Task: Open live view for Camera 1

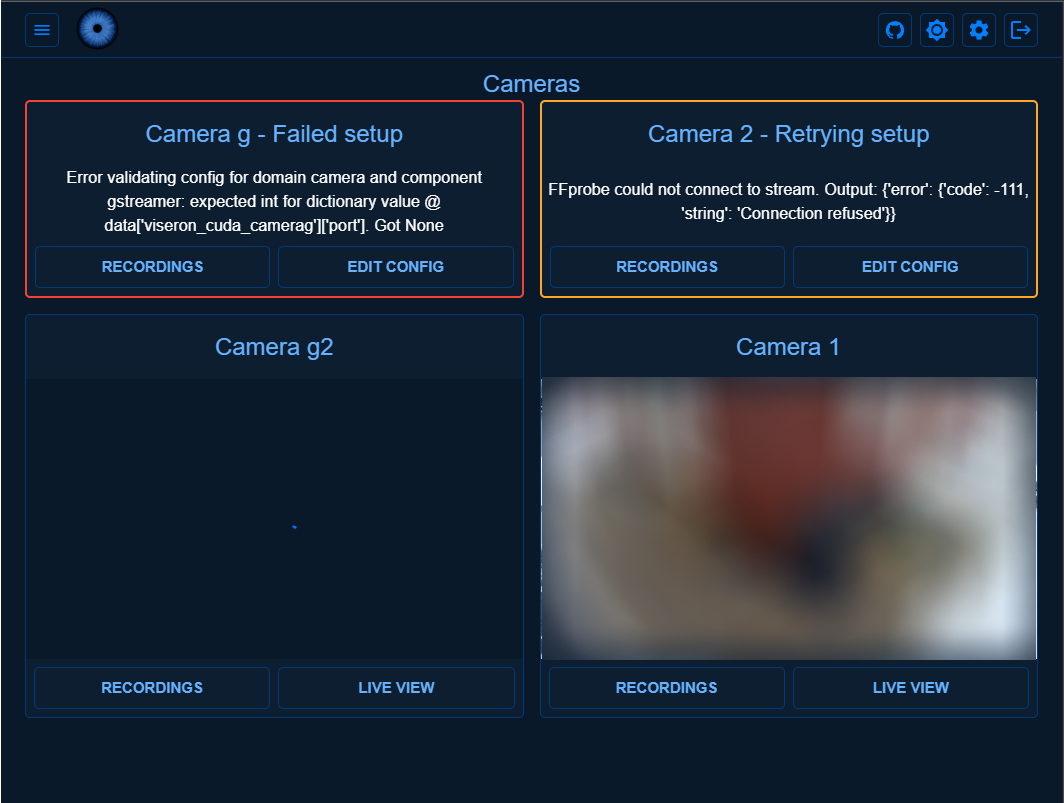Action: (911, 688)
